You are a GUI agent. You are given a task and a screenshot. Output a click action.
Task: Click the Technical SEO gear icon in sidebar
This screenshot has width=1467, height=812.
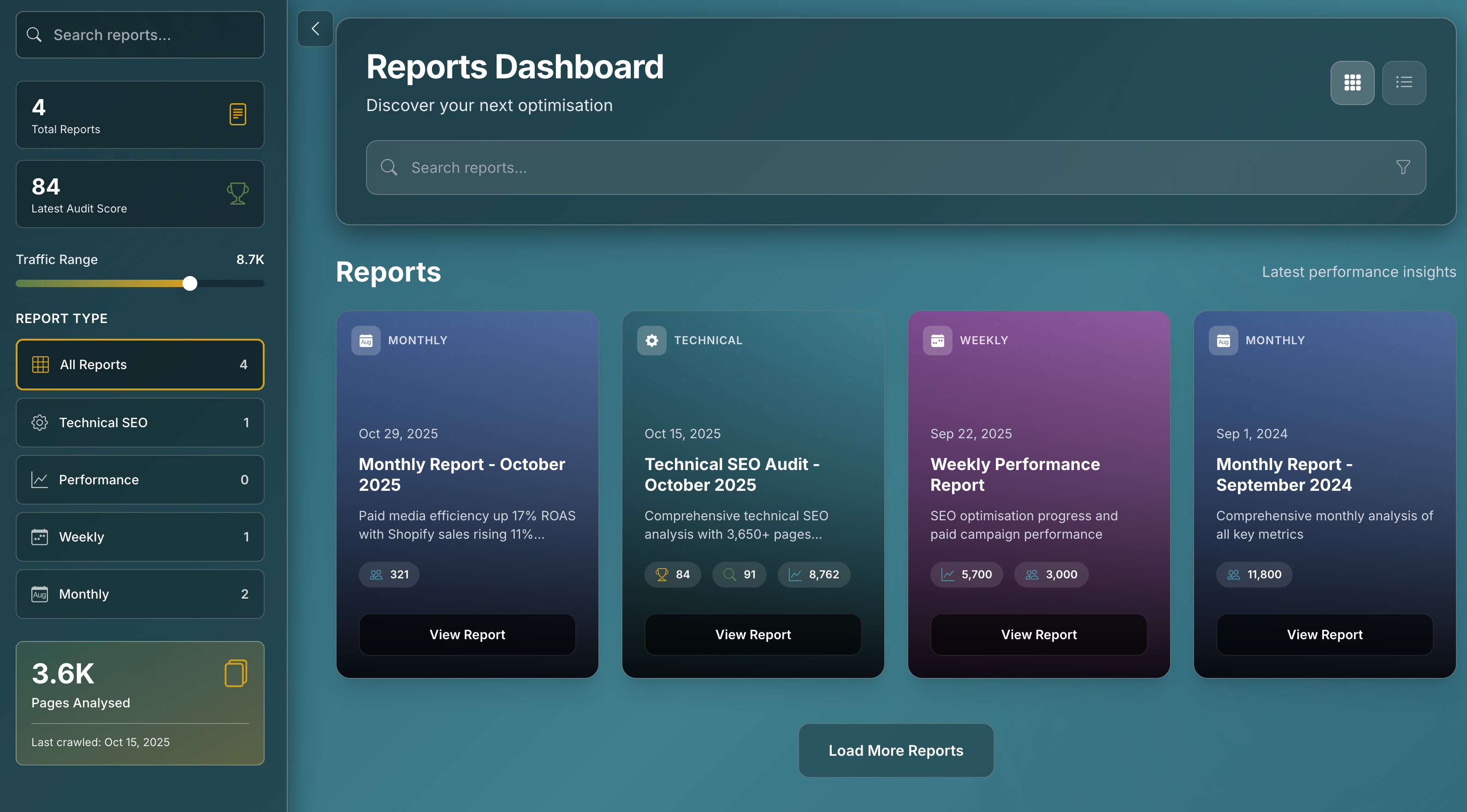39,423
